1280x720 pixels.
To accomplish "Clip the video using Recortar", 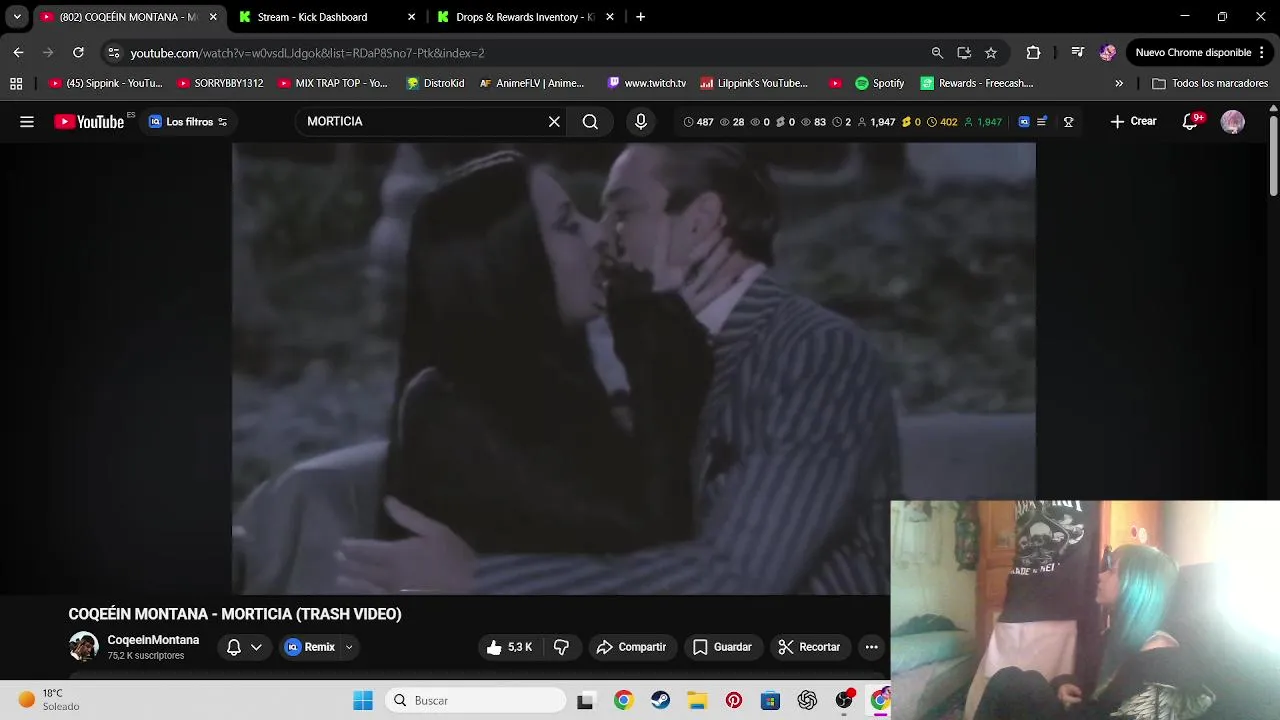I will 809,647.
